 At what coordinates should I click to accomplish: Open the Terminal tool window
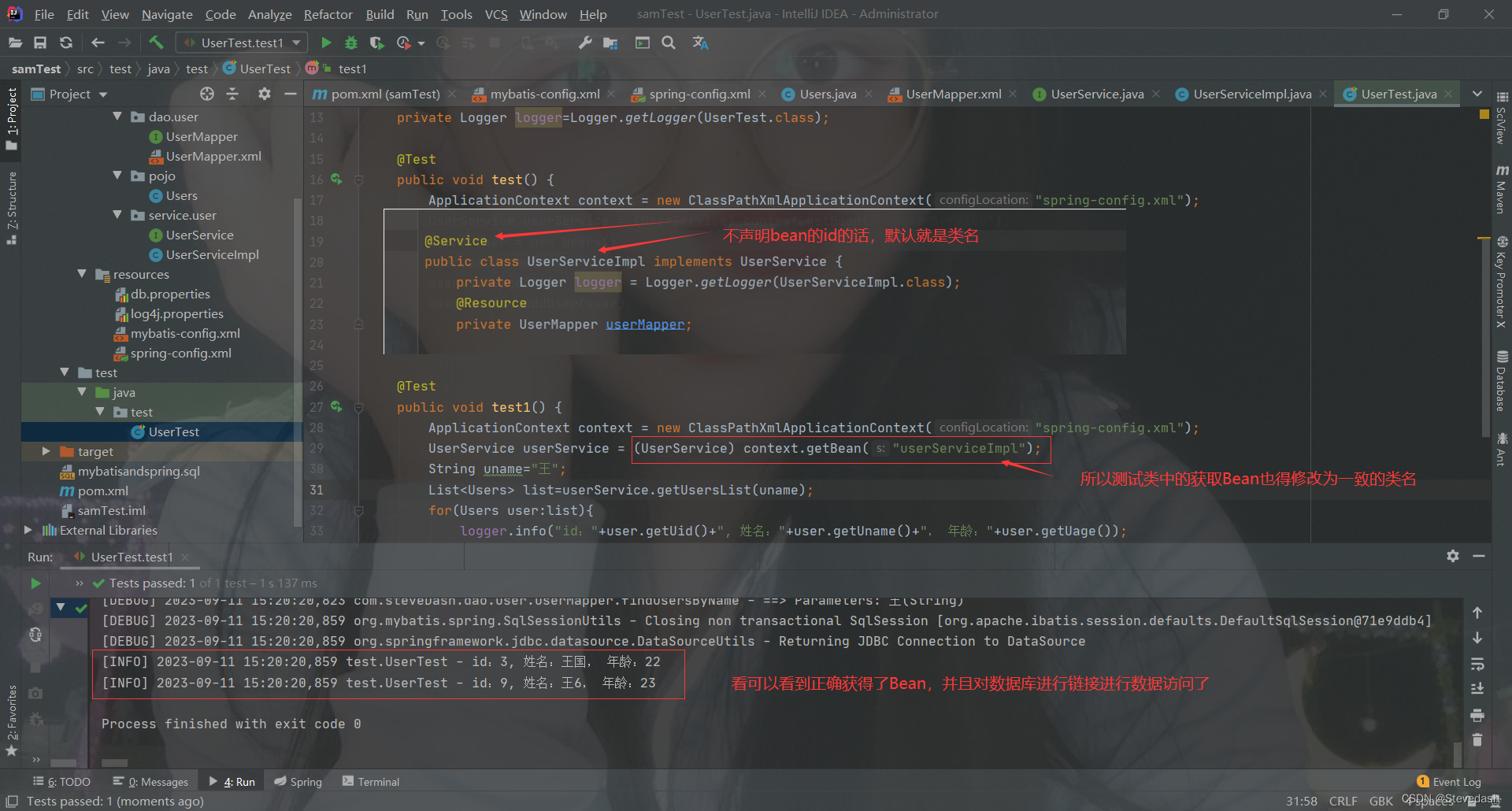click(371, 781)
